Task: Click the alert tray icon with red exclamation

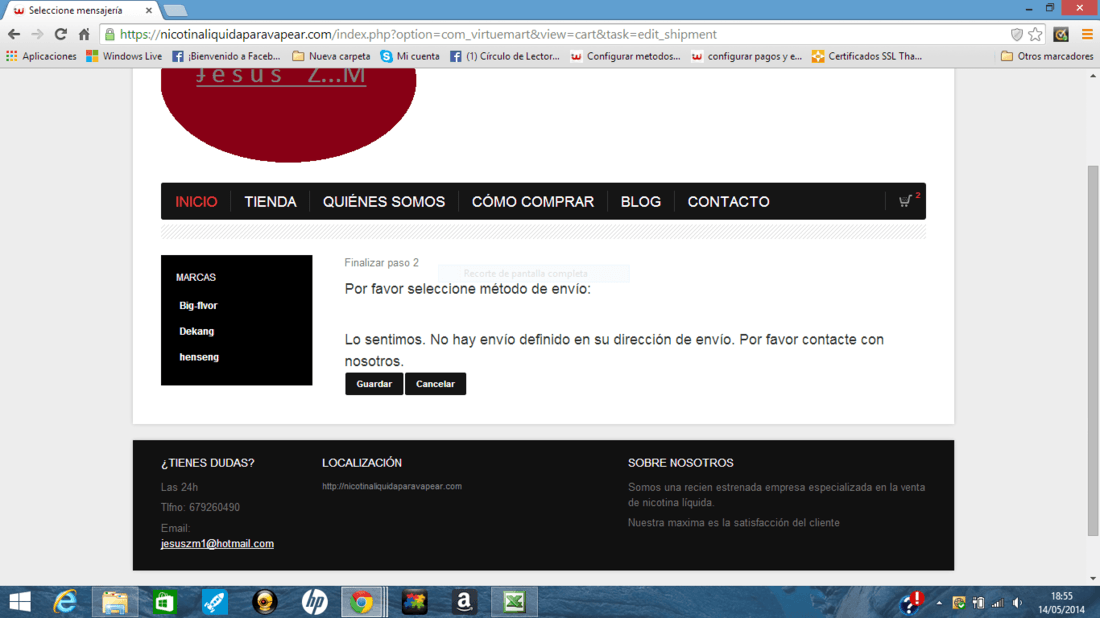Action: pos(912,602)
